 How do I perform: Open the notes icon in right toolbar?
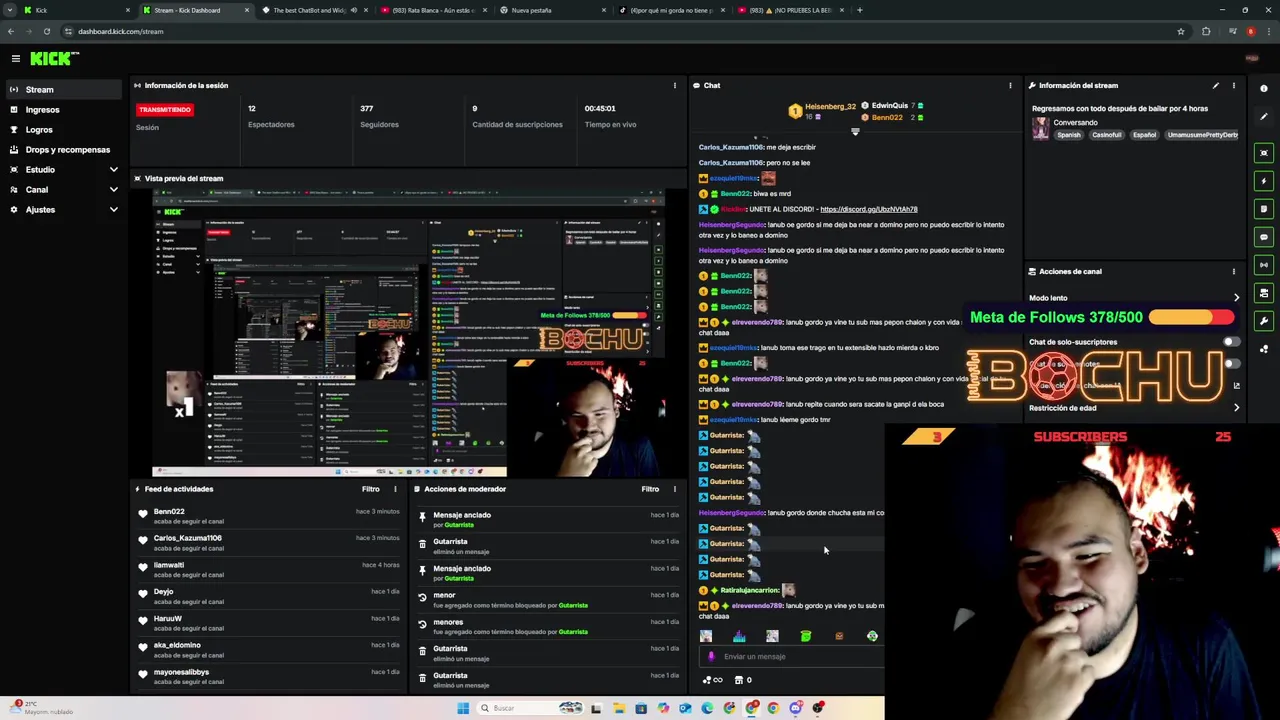click(1264, 209)
